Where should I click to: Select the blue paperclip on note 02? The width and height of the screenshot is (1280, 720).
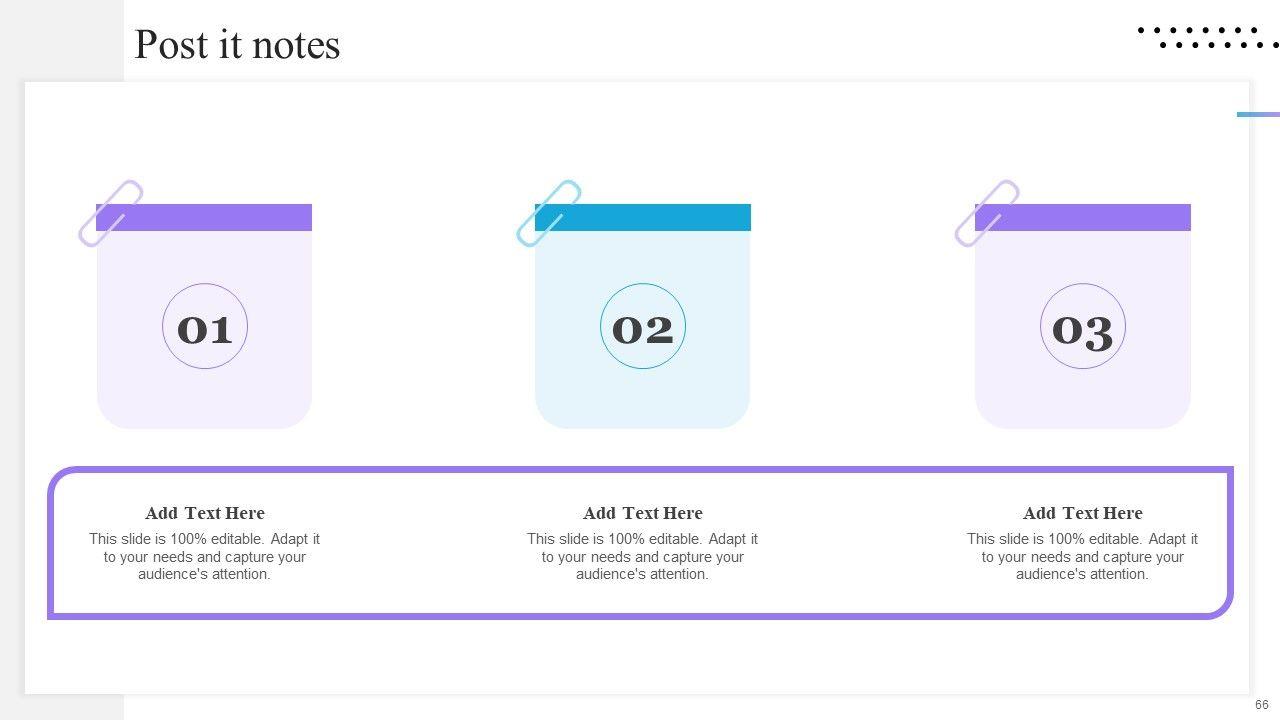point(549,213)
